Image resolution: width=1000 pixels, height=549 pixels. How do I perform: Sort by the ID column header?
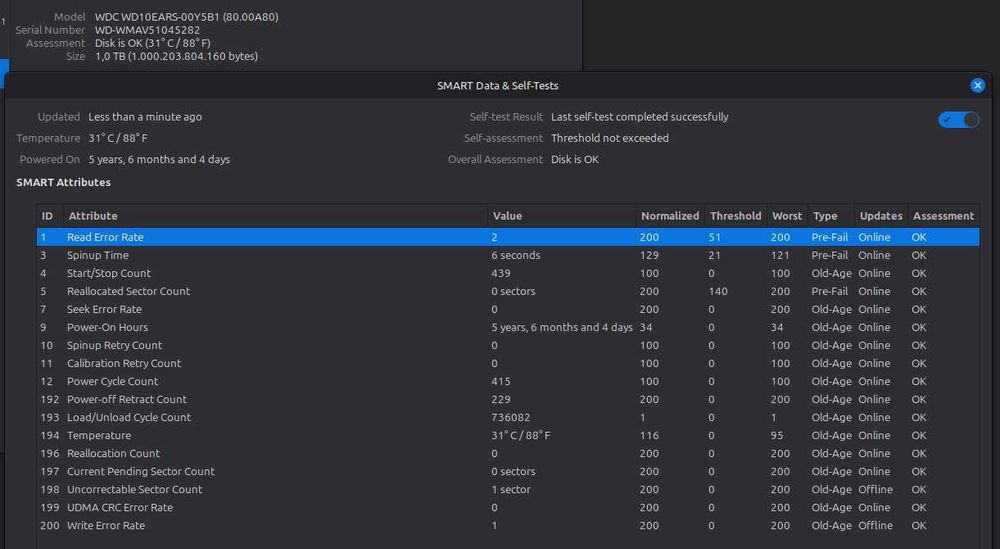coord(50,216)
